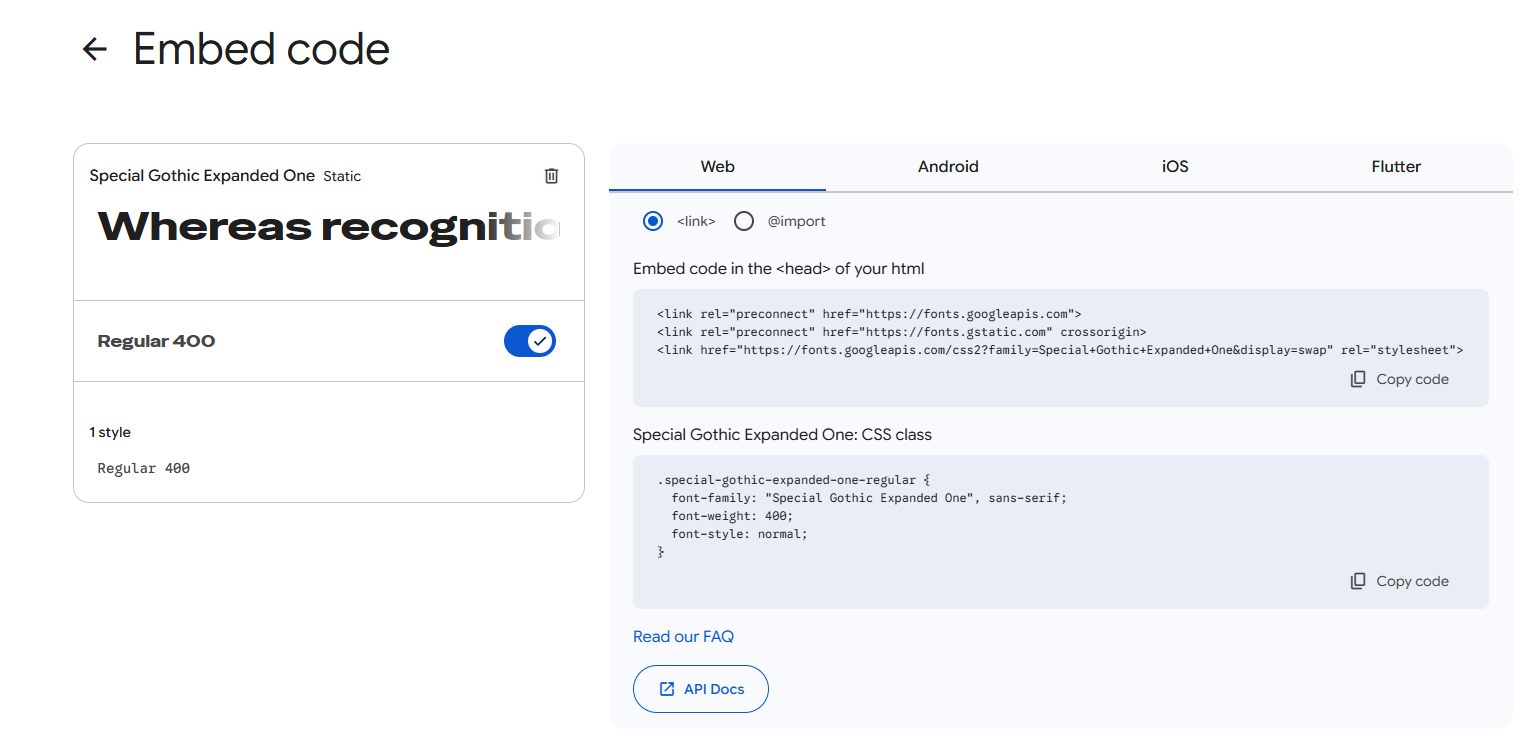Click the Regular 400 style label
This screenshot has width=1531, height=738.
[156, 341]
